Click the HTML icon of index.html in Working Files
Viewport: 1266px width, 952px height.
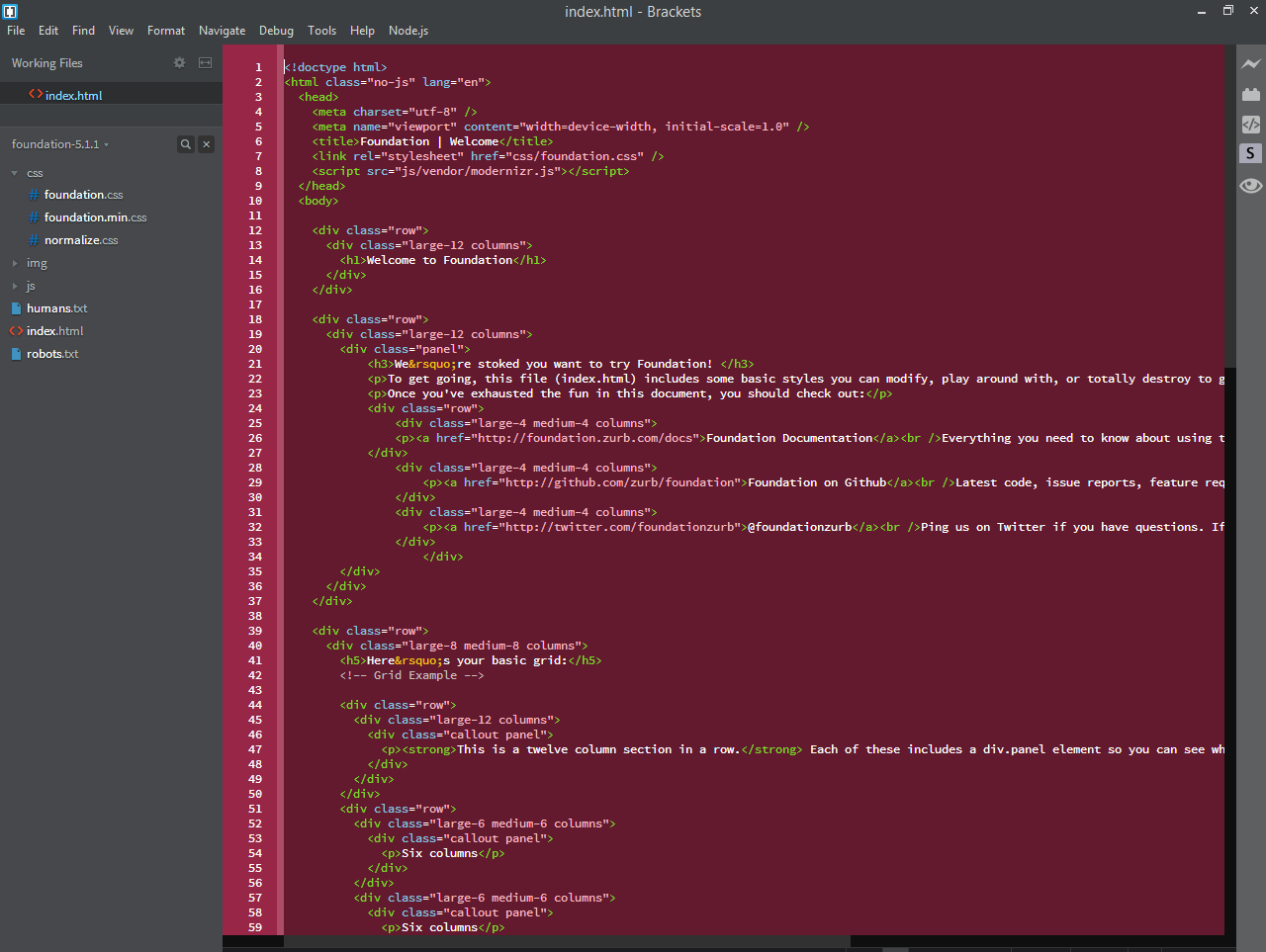pyautogui.click(x=36, y=95)
